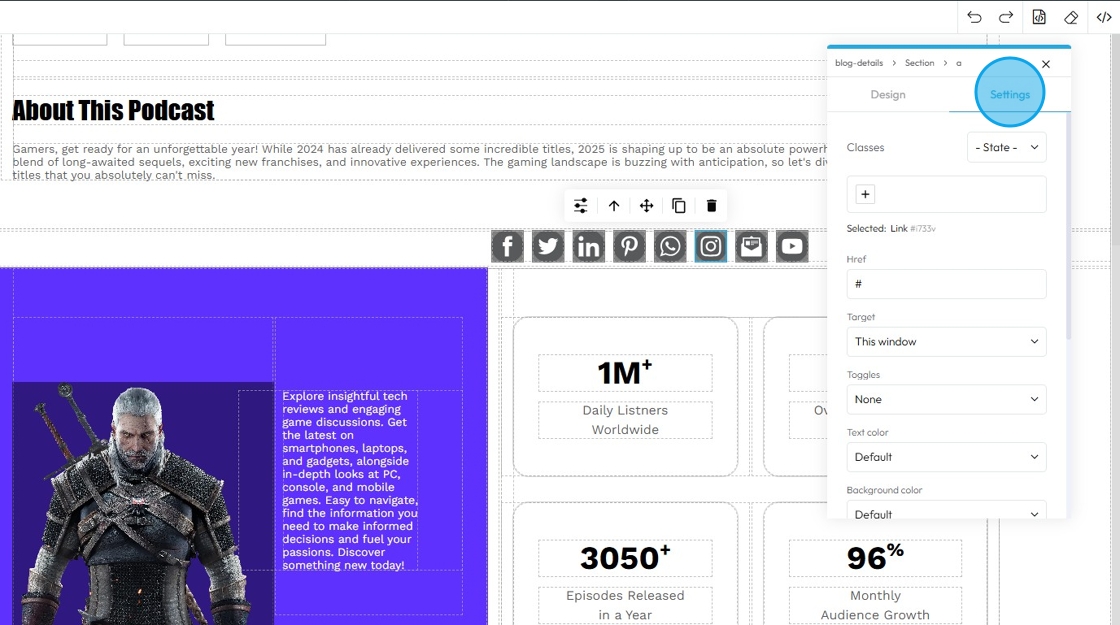This screenshot has height=625, width=1120.
Task: Select parent element arrow icon
Action: coord(614,206)
